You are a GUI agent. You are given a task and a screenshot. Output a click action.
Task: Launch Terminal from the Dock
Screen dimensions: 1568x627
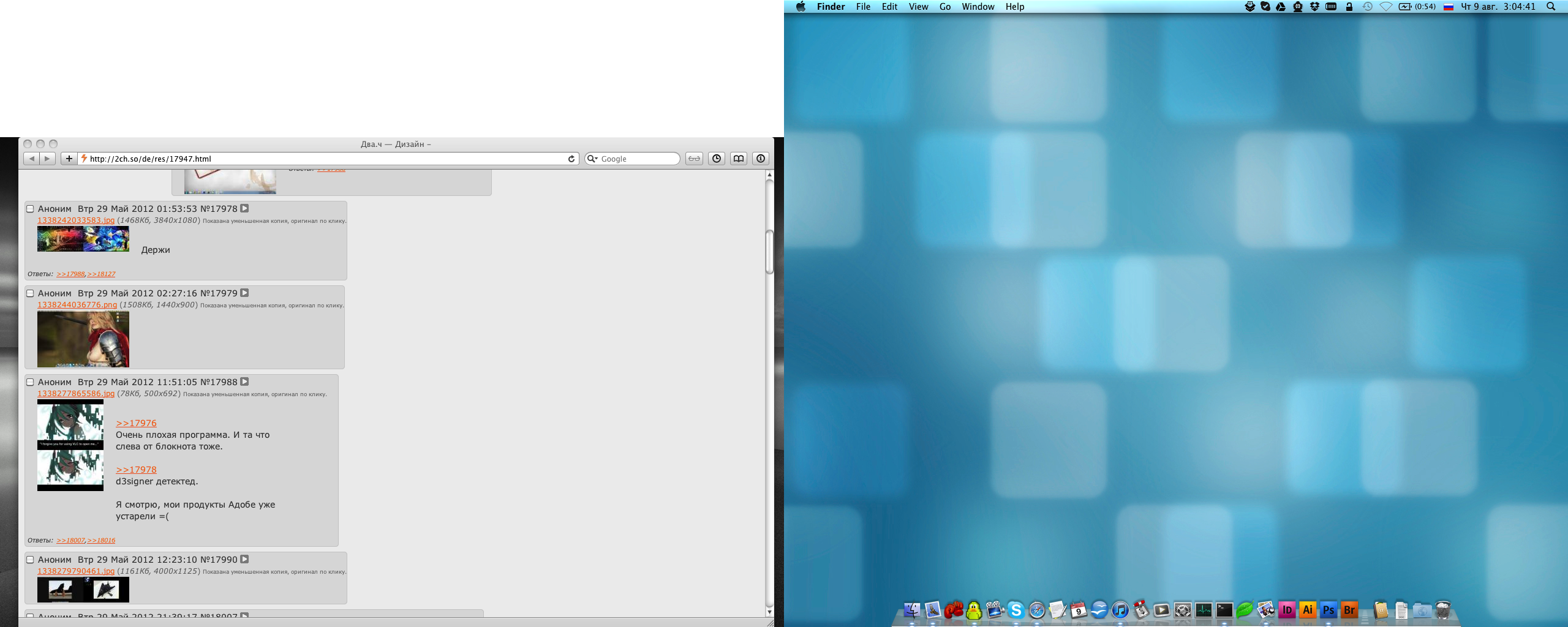tap(1224, 610)
